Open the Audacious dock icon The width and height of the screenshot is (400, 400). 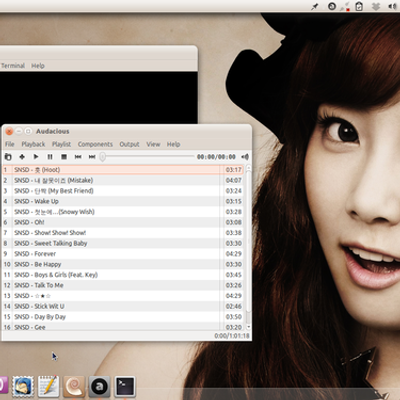point(99,387)
